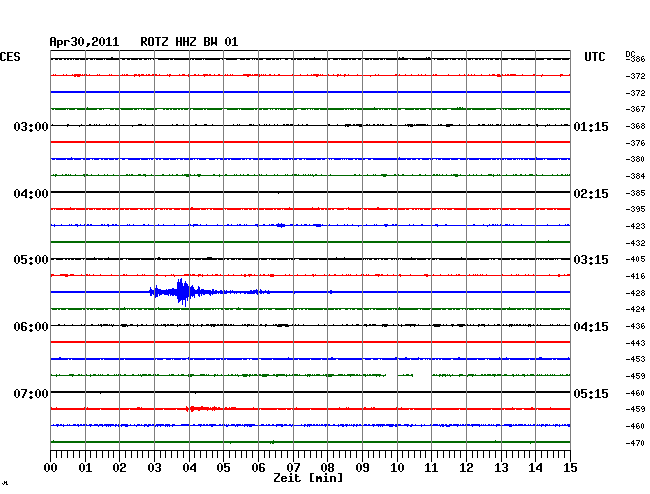Screen dimensions: 650x494
Task: Click the DC offset value -416
Action: point(635,276)
